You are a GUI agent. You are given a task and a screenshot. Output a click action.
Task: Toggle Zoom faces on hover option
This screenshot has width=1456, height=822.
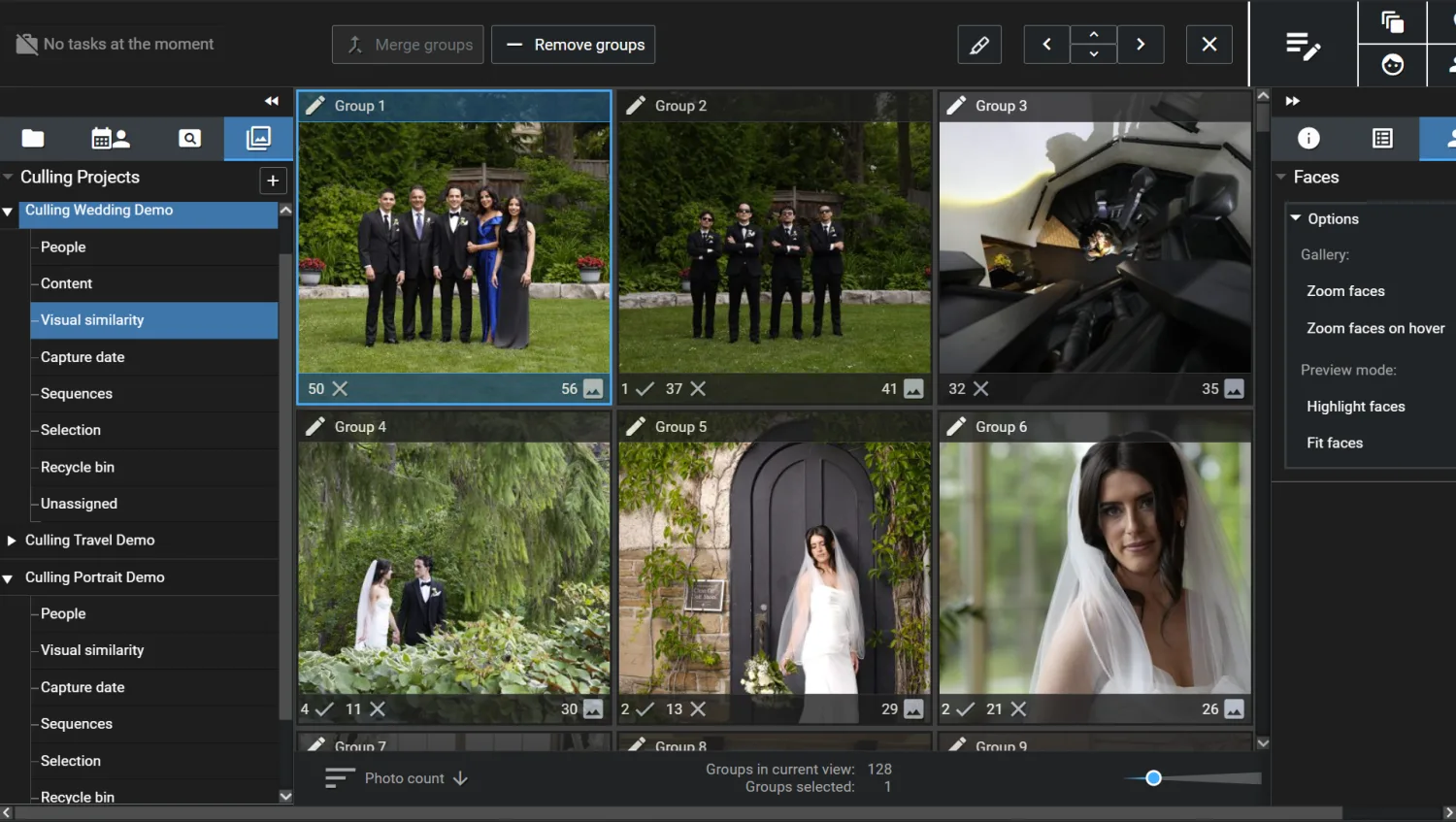[1375, 328]
